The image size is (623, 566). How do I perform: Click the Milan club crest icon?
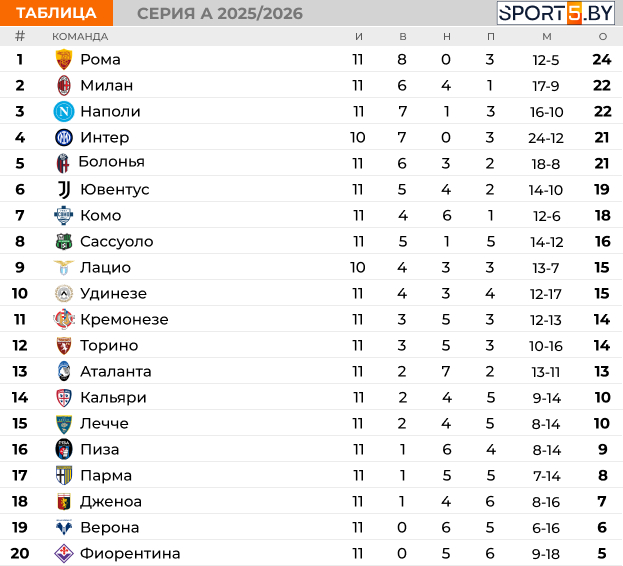click(x=64, y=85)
